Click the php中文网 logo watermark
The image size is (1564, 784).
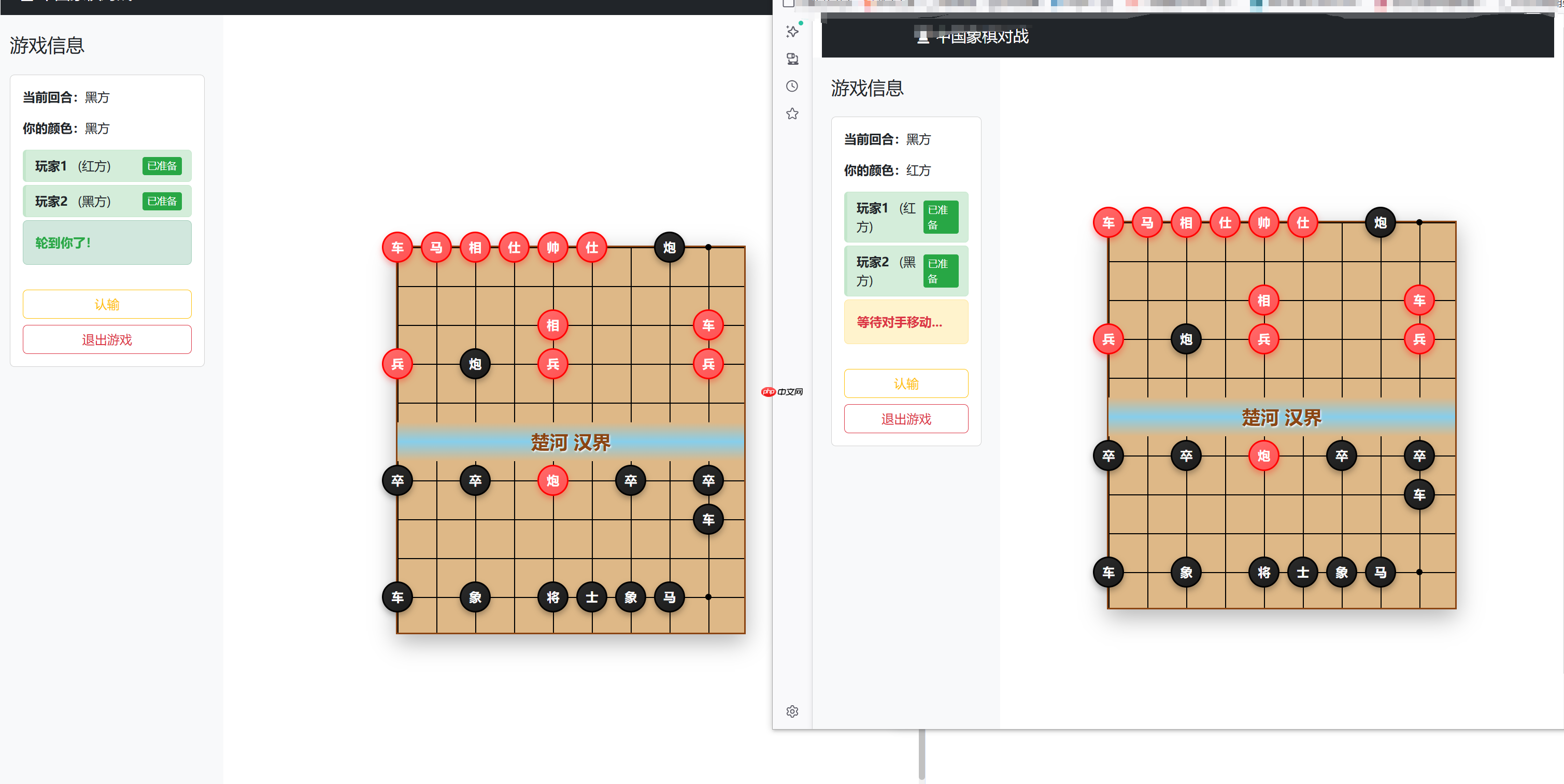point(783,391)
